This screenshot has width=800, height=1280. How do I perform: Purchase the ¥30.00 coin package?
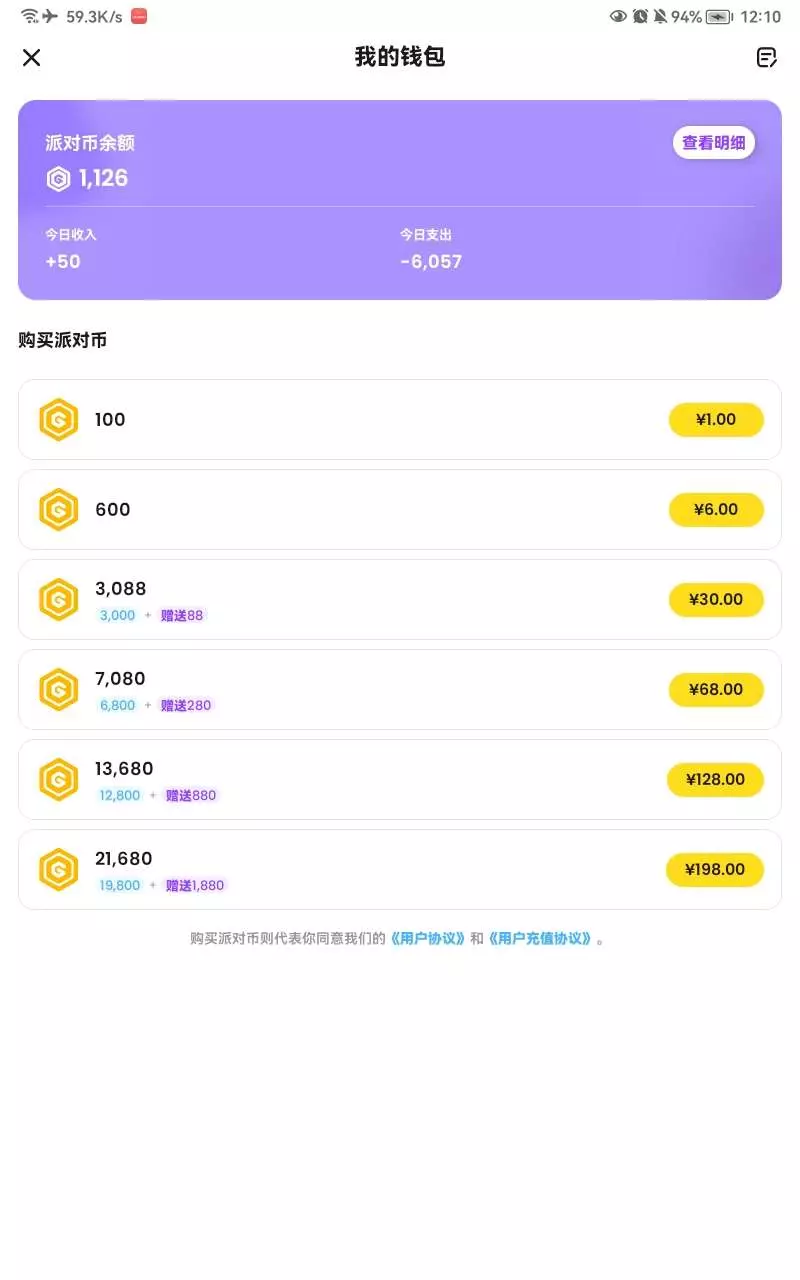tap(716, 600)
